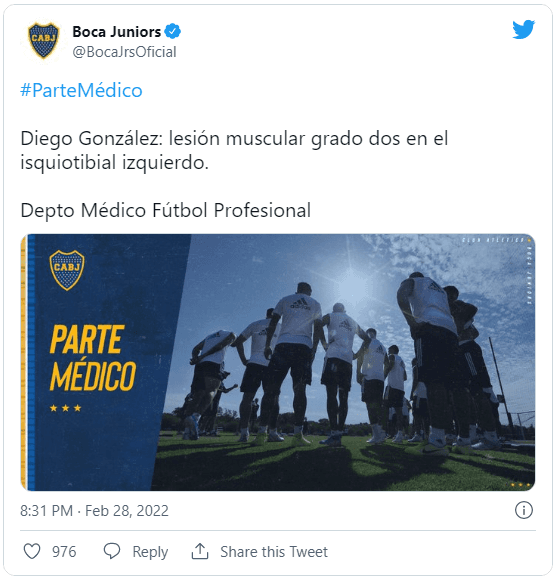Like the tweet with the heart icon
The image size is (556, 580).
click(32, 552)
